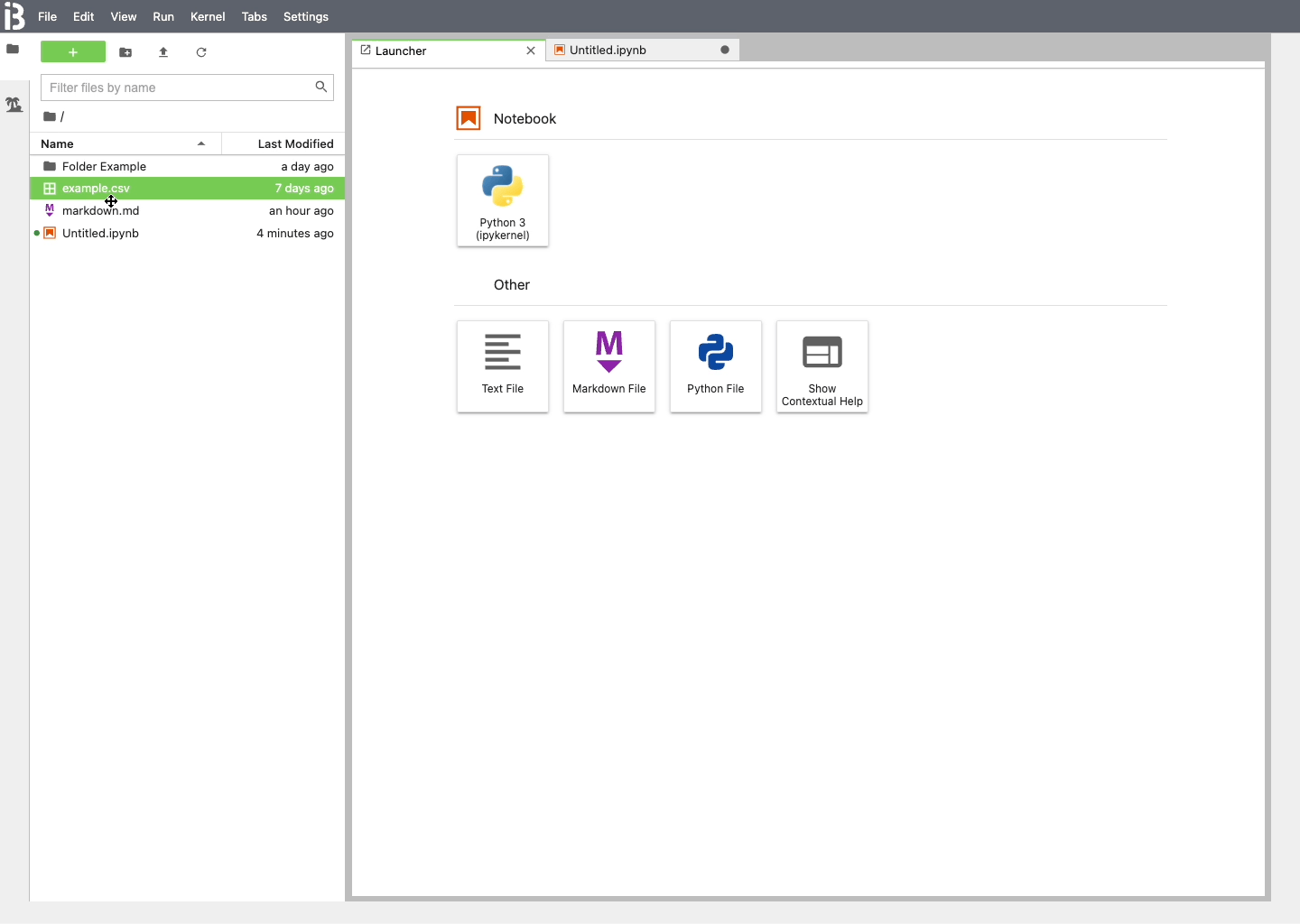
Task: Open the island icon sidebar panel
Action: [x=14, y=105]
